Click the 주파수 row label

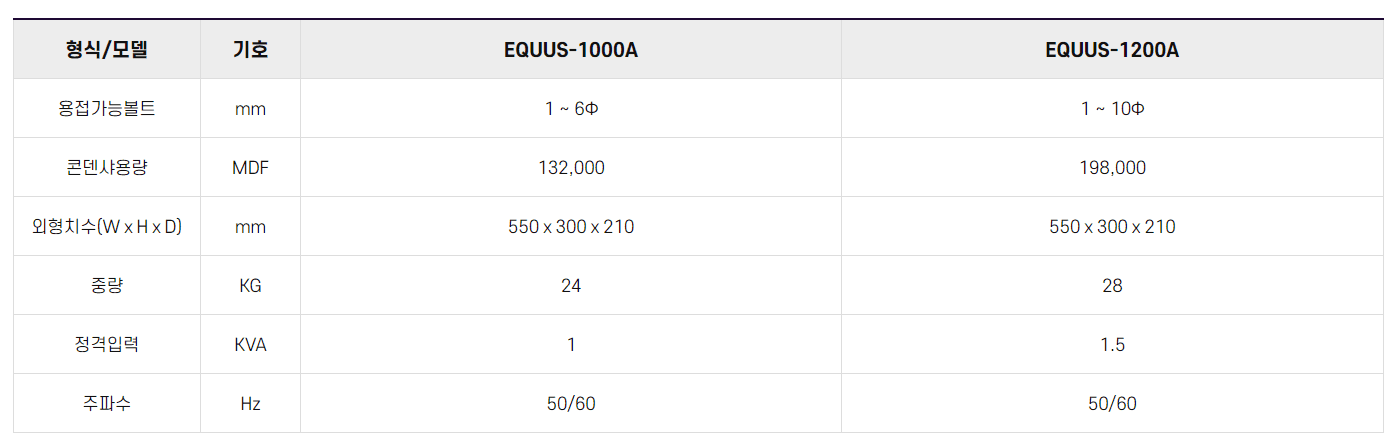pos(107,404)
